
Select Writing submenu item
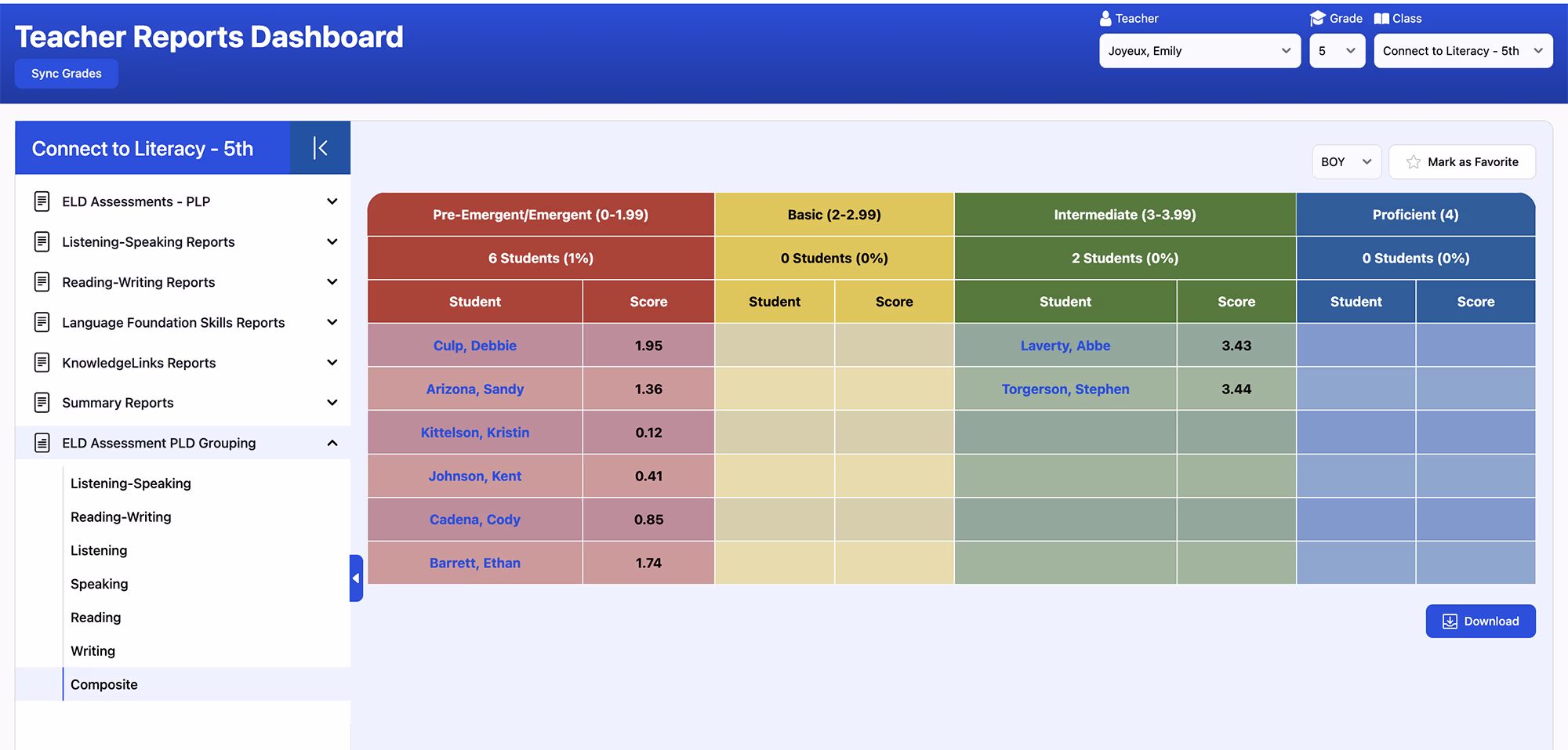tap(93, 651)
